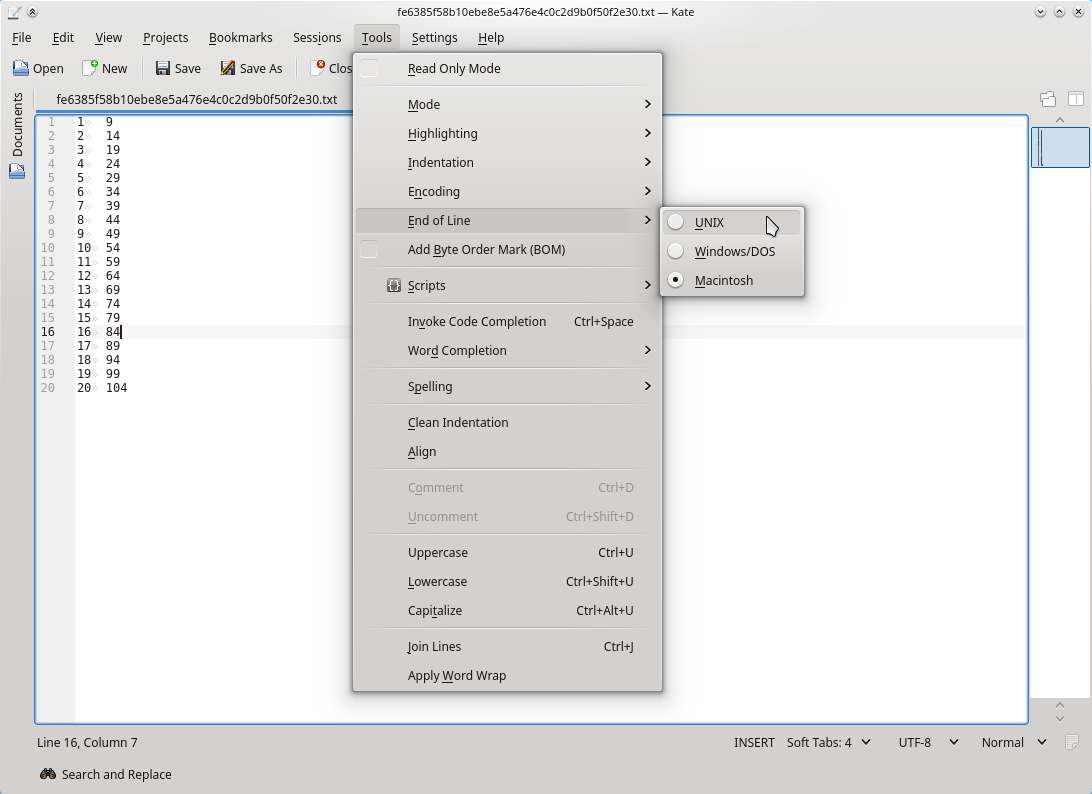Select the fe6385f5...txt document tab
1092x794 pixels.
(x=196, y=100)
